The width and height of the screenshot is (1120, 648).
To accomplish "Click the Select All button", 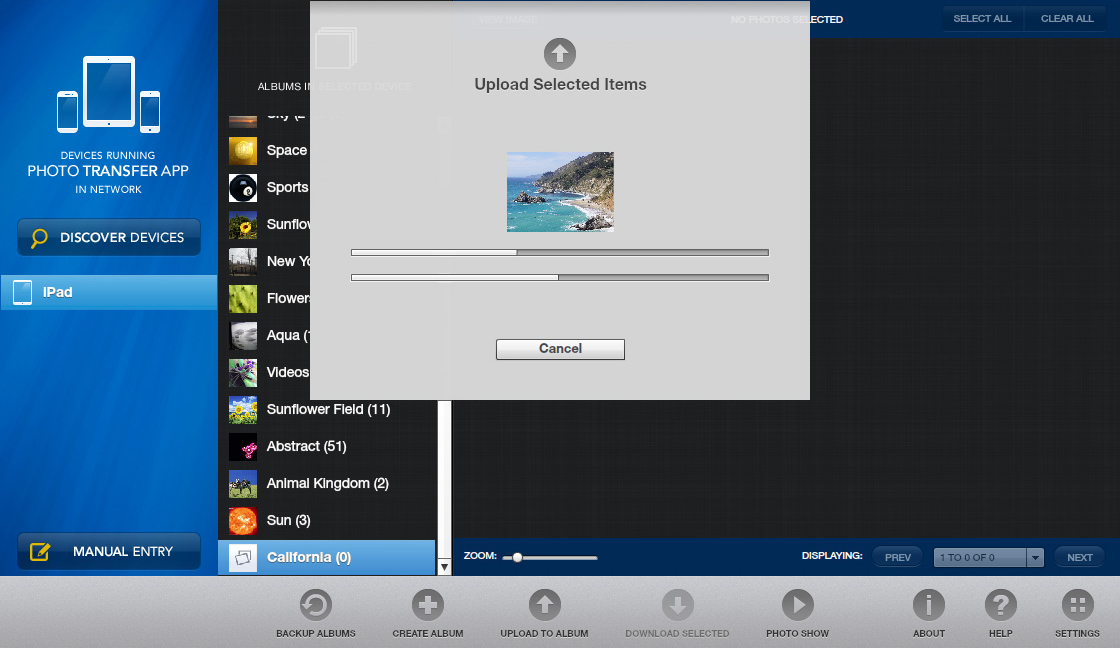I will [981, 19].
